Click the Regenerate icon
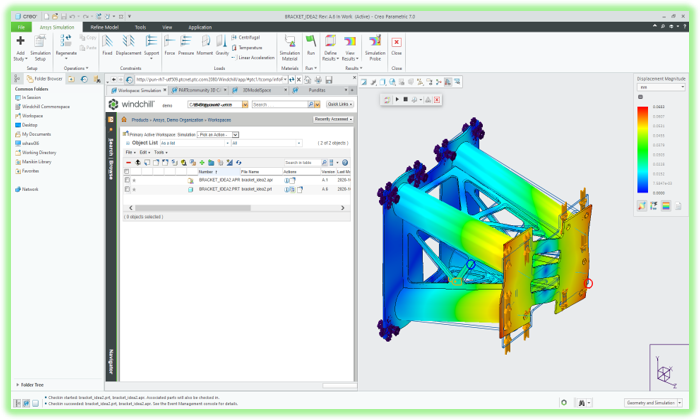 (x=66, y=41)
